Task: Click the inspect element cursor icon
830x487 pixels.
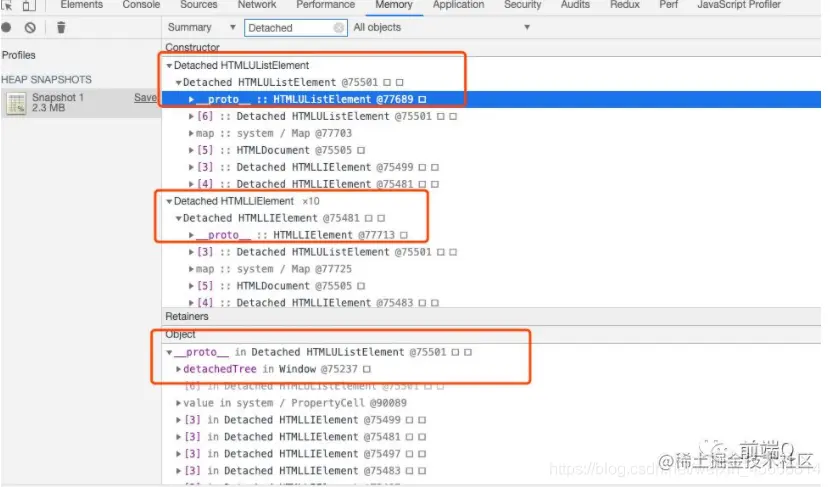Action: pyautogui.click(x=6, y=5)
